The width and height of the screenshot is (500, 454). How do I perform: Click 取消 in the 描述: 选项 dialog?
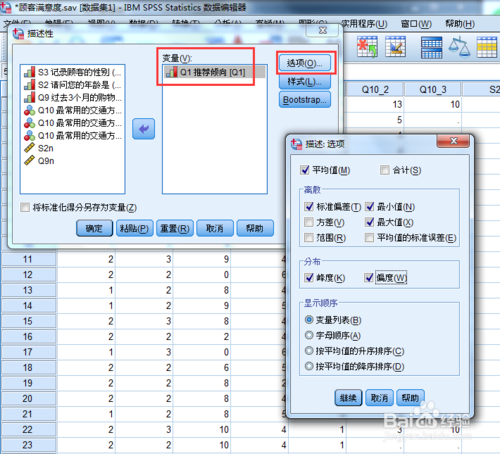click(x=379, y=398)
